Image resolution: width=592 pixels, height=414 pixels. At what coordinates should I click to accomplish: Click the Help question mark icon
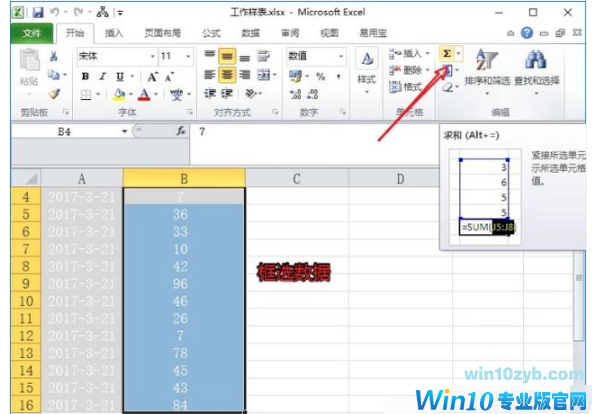[x=527, y=33]
